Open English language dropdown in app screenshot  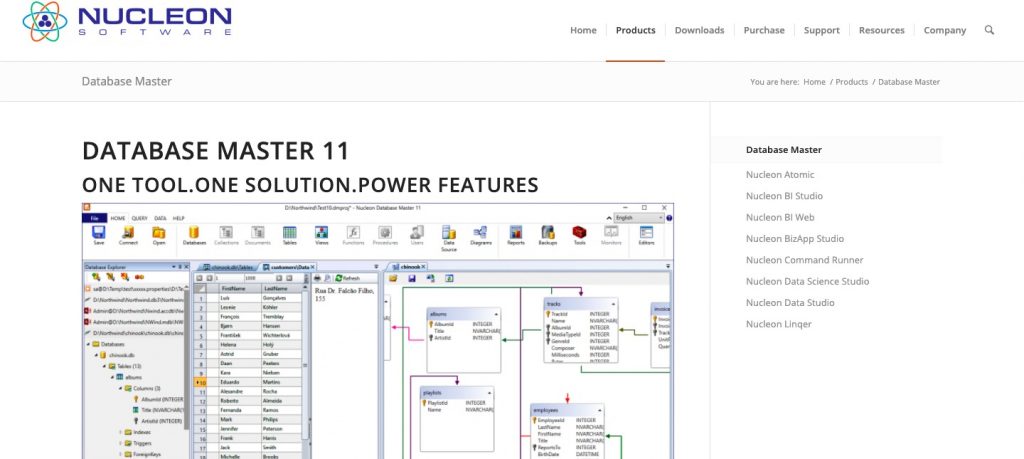[639, 217]
